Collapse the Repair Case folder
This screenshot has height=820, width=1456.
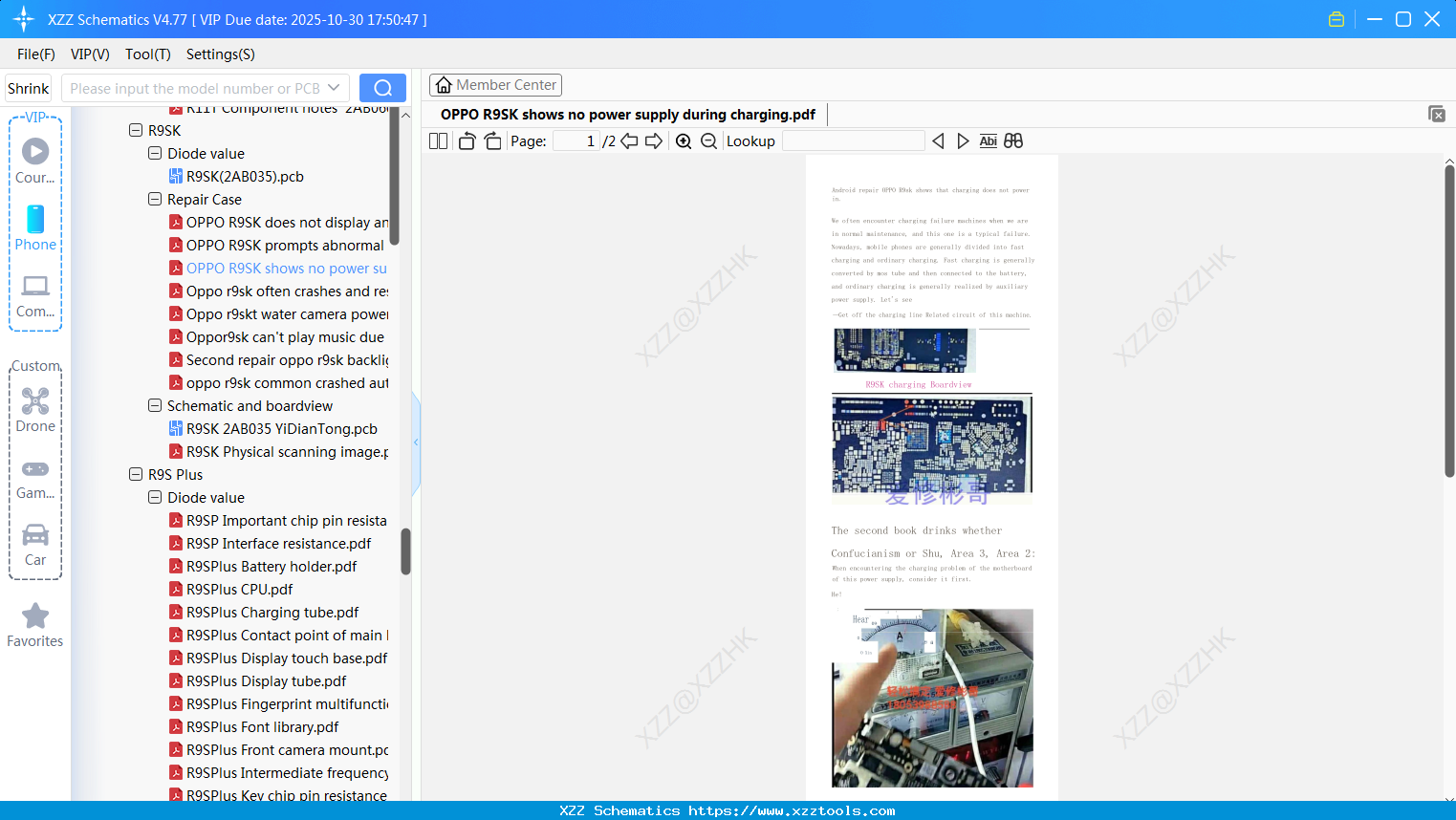[155, 199]
